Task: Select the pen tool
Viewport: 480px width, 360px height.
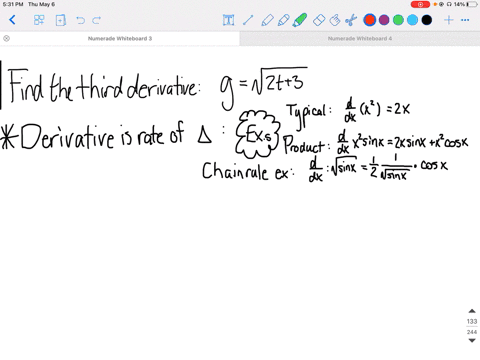Action: coord(283,20)
